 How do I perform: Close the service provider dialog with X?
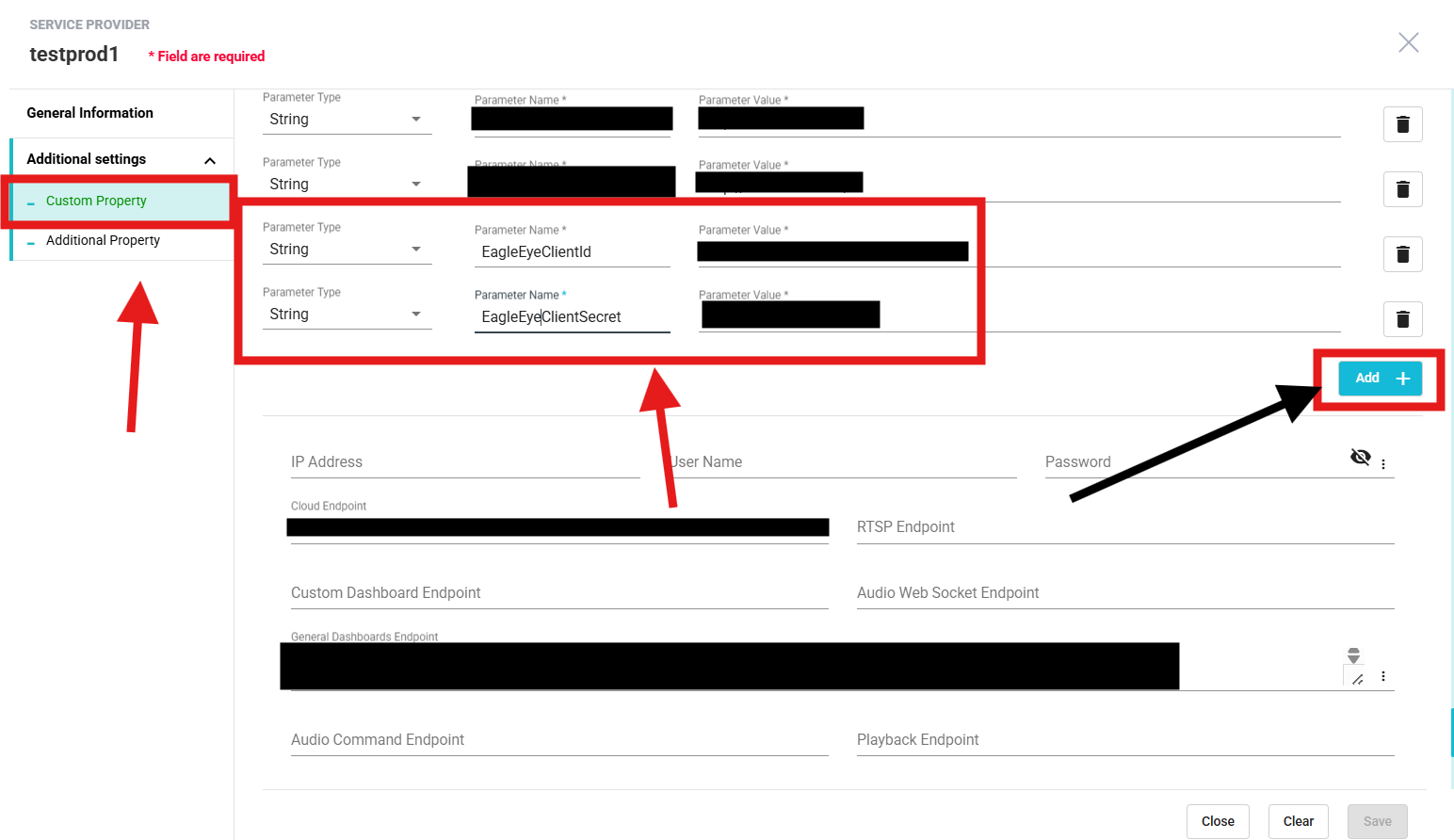point(1408,42)
